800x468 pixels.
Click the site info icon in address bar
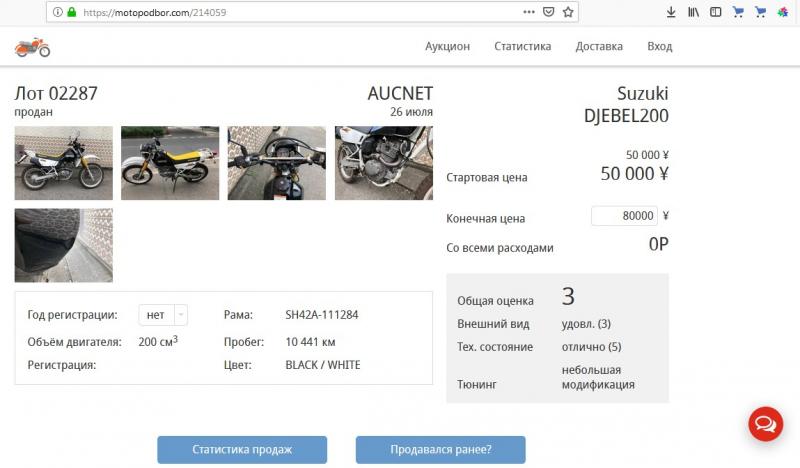(58, 12)
